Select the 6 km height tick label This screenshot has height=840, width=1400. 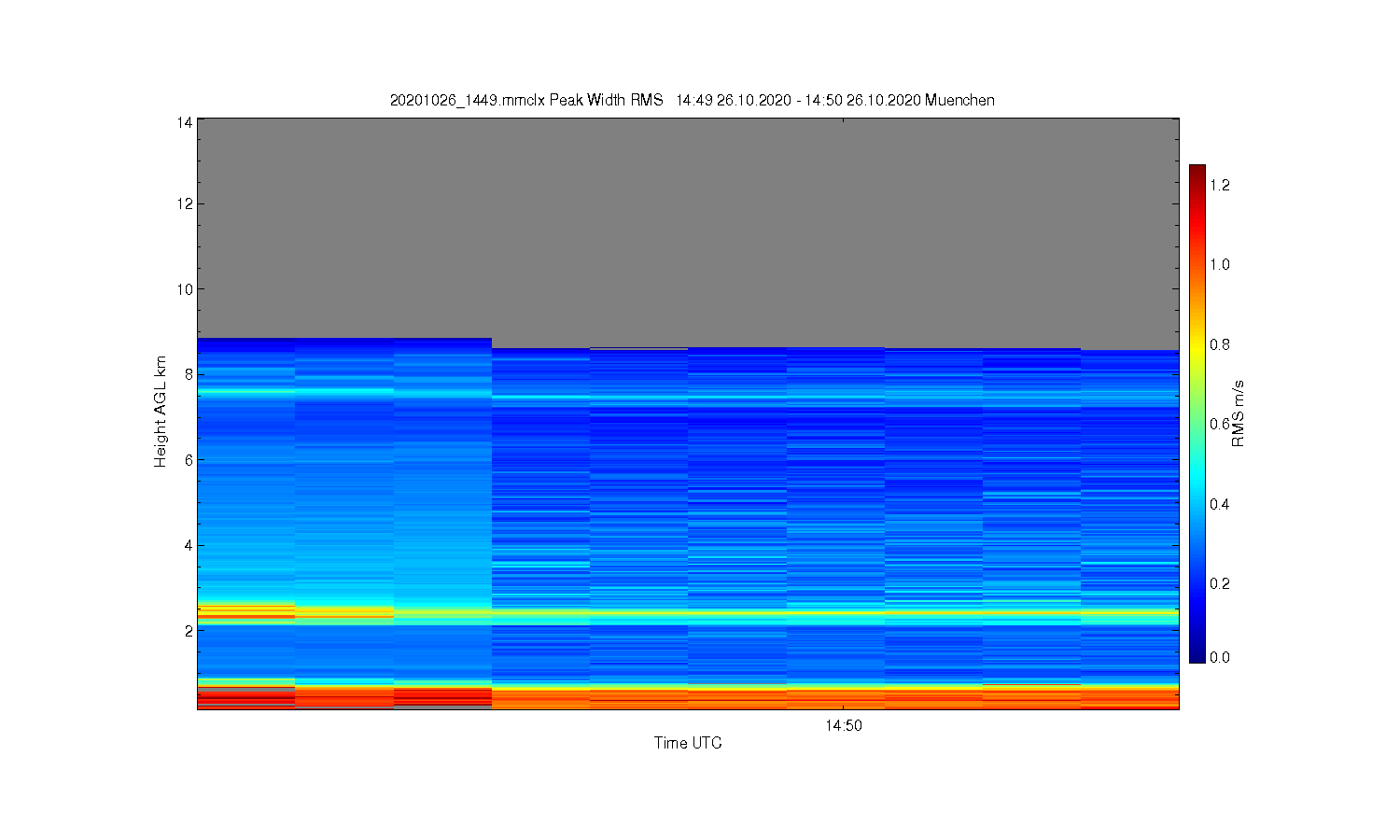pos(189,460)
